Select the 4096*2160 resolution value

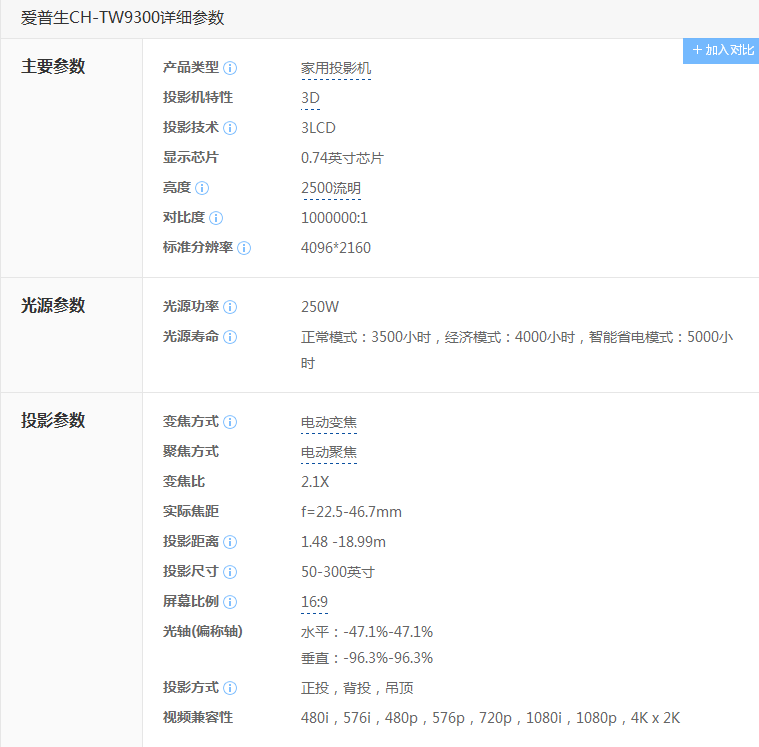336,248
